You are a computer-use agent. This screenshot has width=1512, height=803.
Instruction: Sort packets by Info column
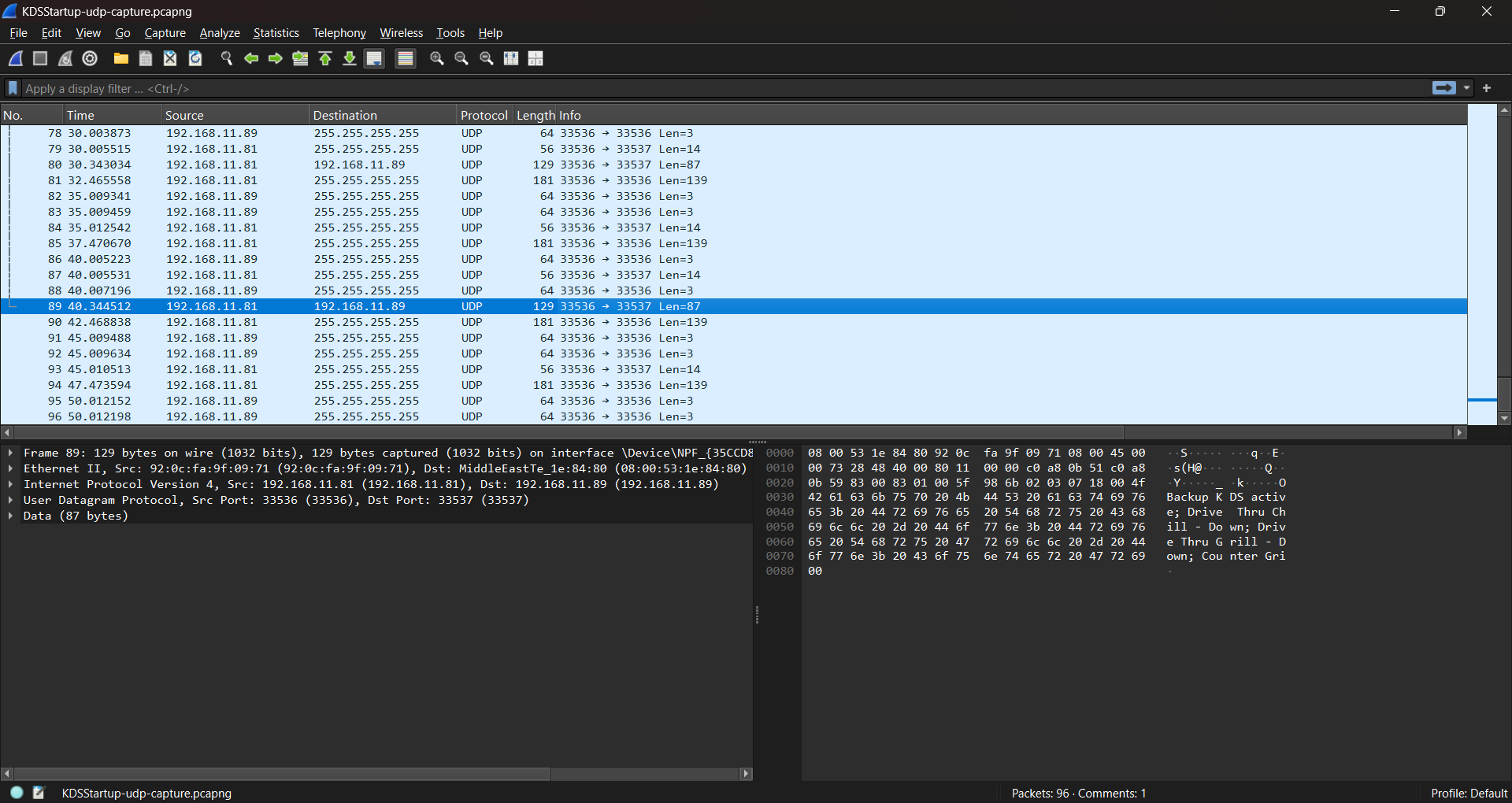coord(1012,115)
